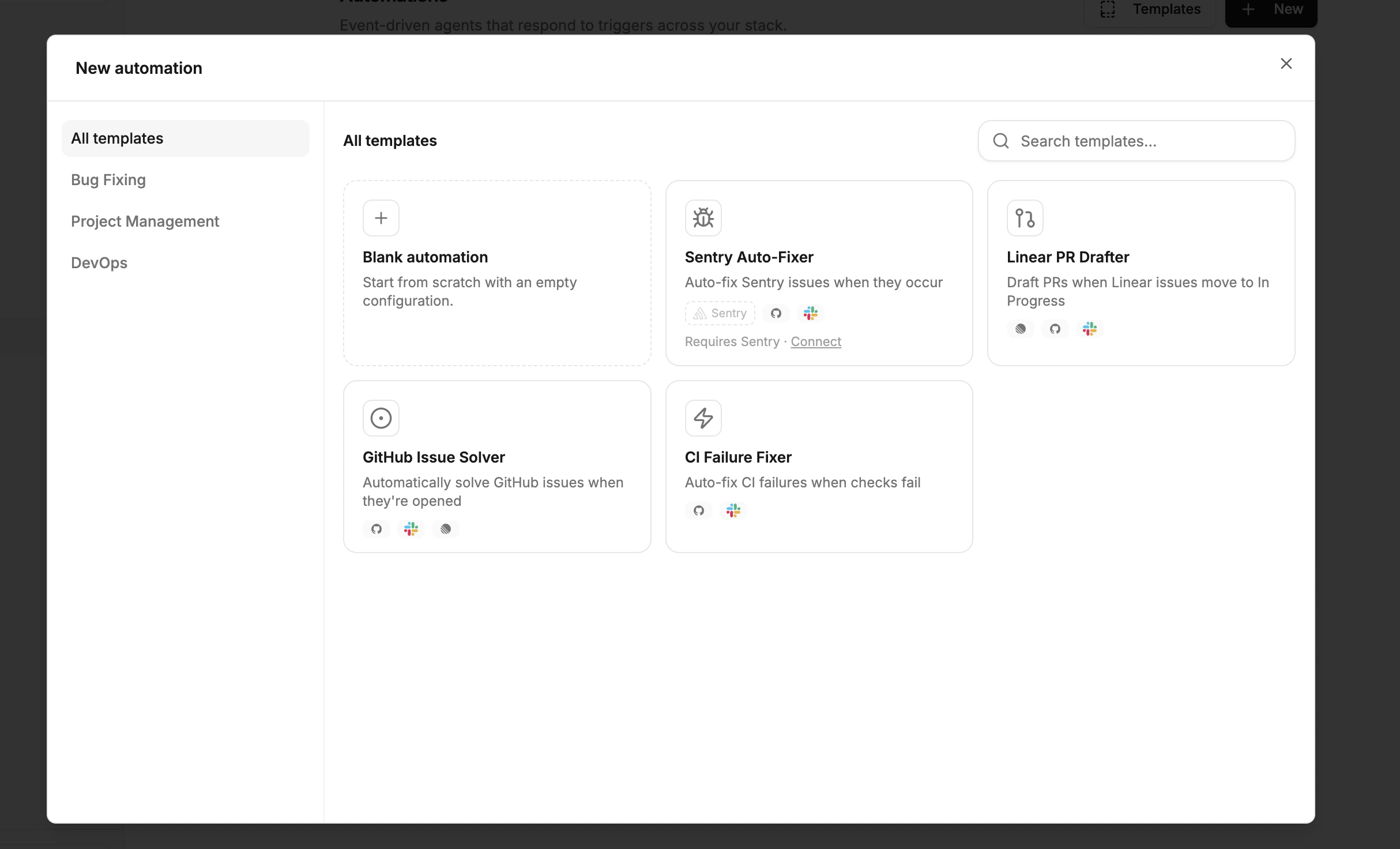This screenshot has height=849, width=1400.
Task: Select the bug icon on Sentry Auto-Fixer
Action: pyautogui.click(x=703, y=218)
